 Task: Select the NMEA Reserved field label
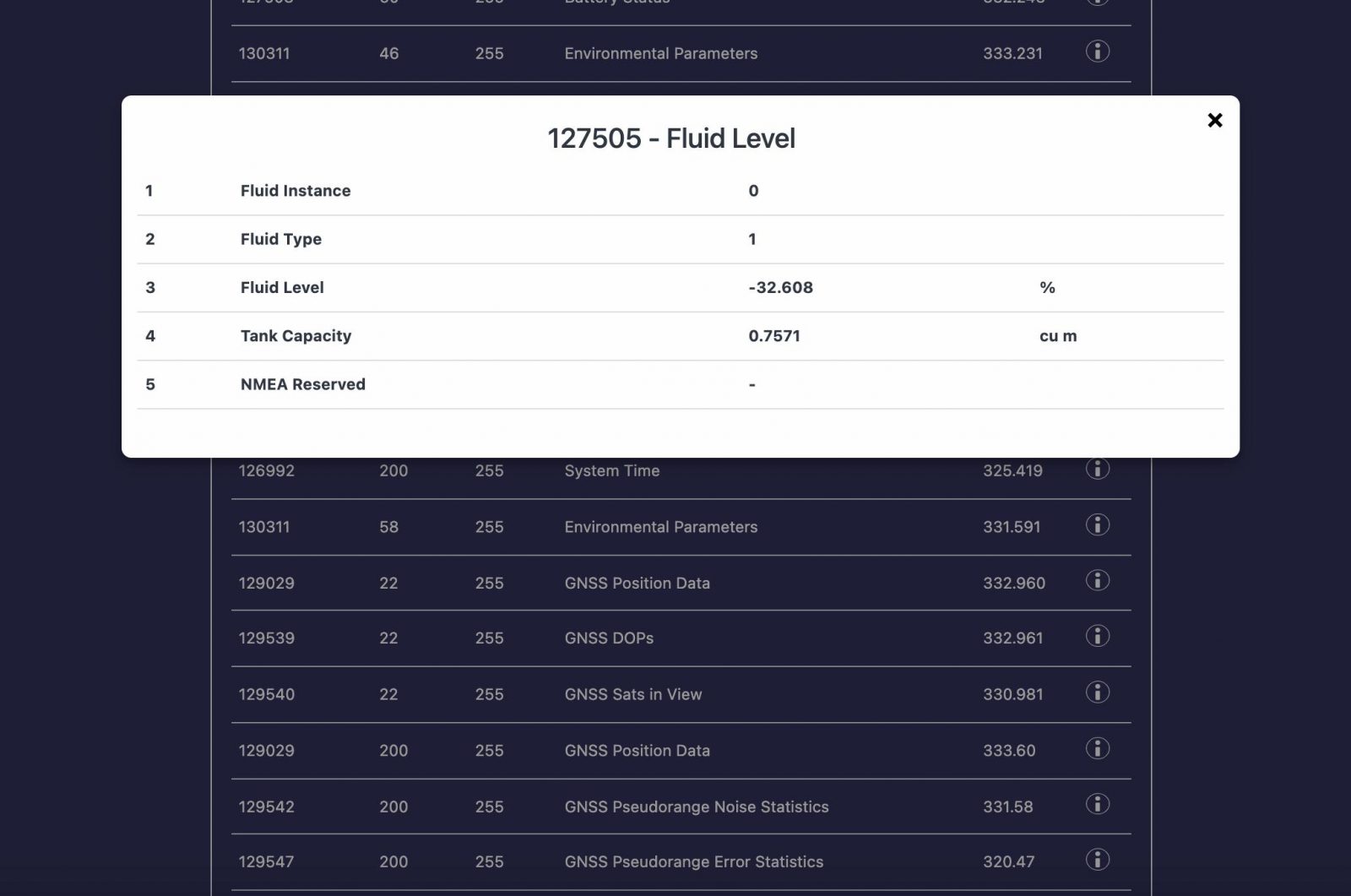click(x=302, y=384)
